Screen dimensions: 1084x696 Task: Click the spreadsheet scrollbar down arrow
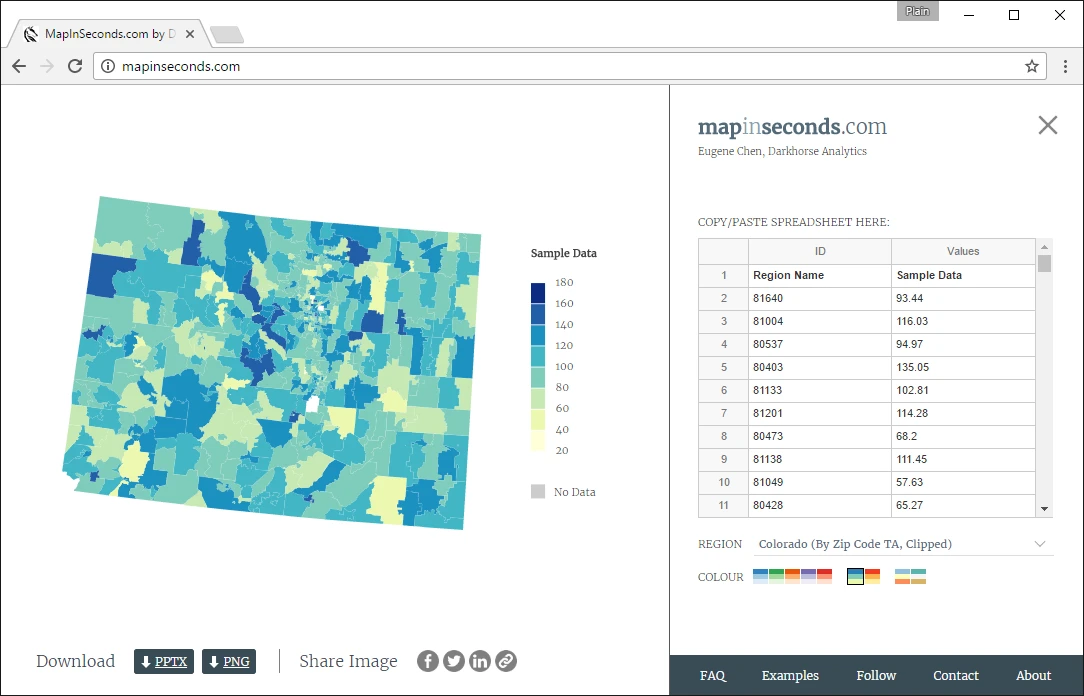click(1045, 509)
